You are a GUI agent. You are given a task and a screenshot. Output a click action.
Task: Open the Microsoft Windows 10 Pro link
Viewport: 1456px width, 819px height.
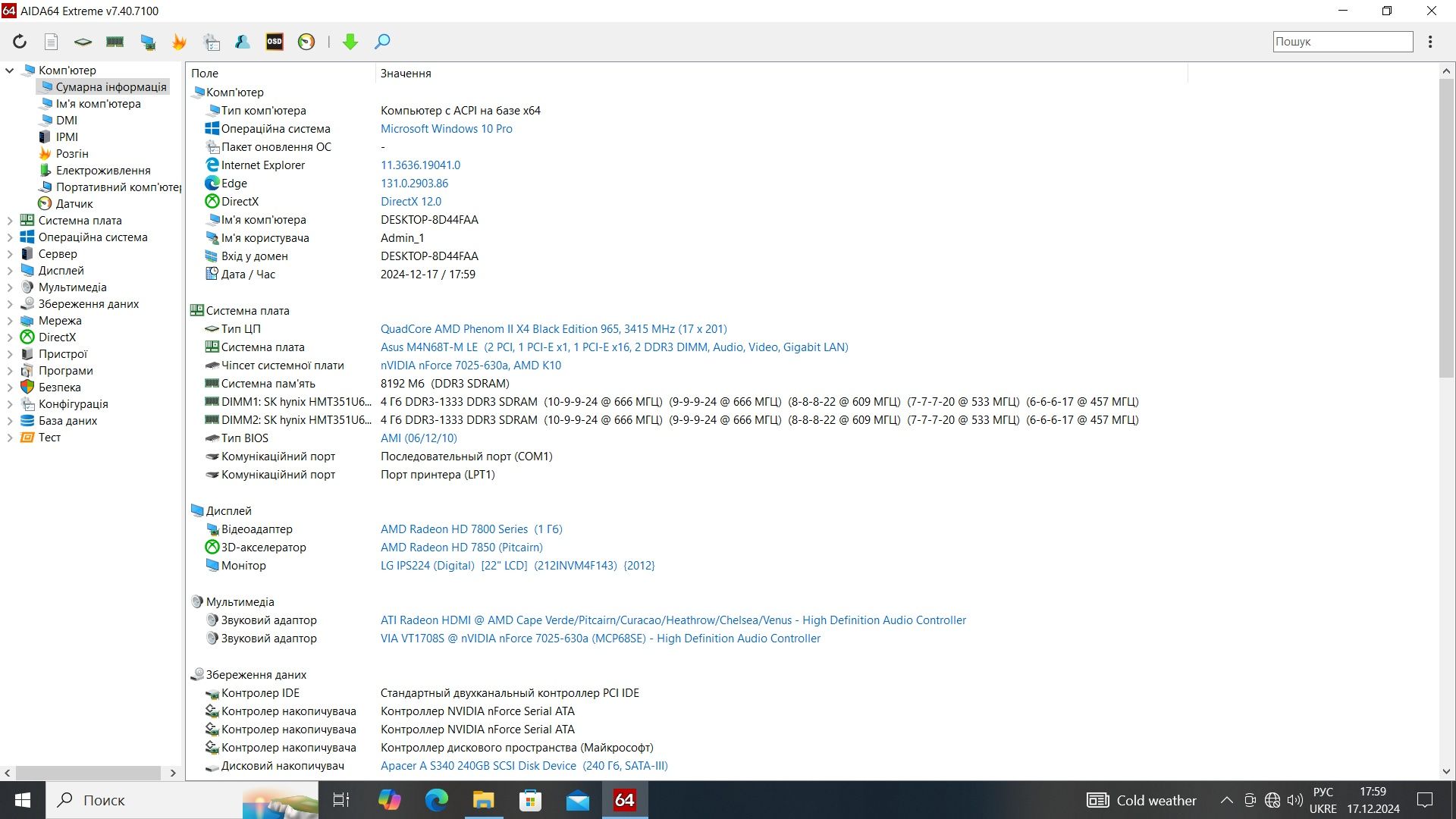(447, 129)
